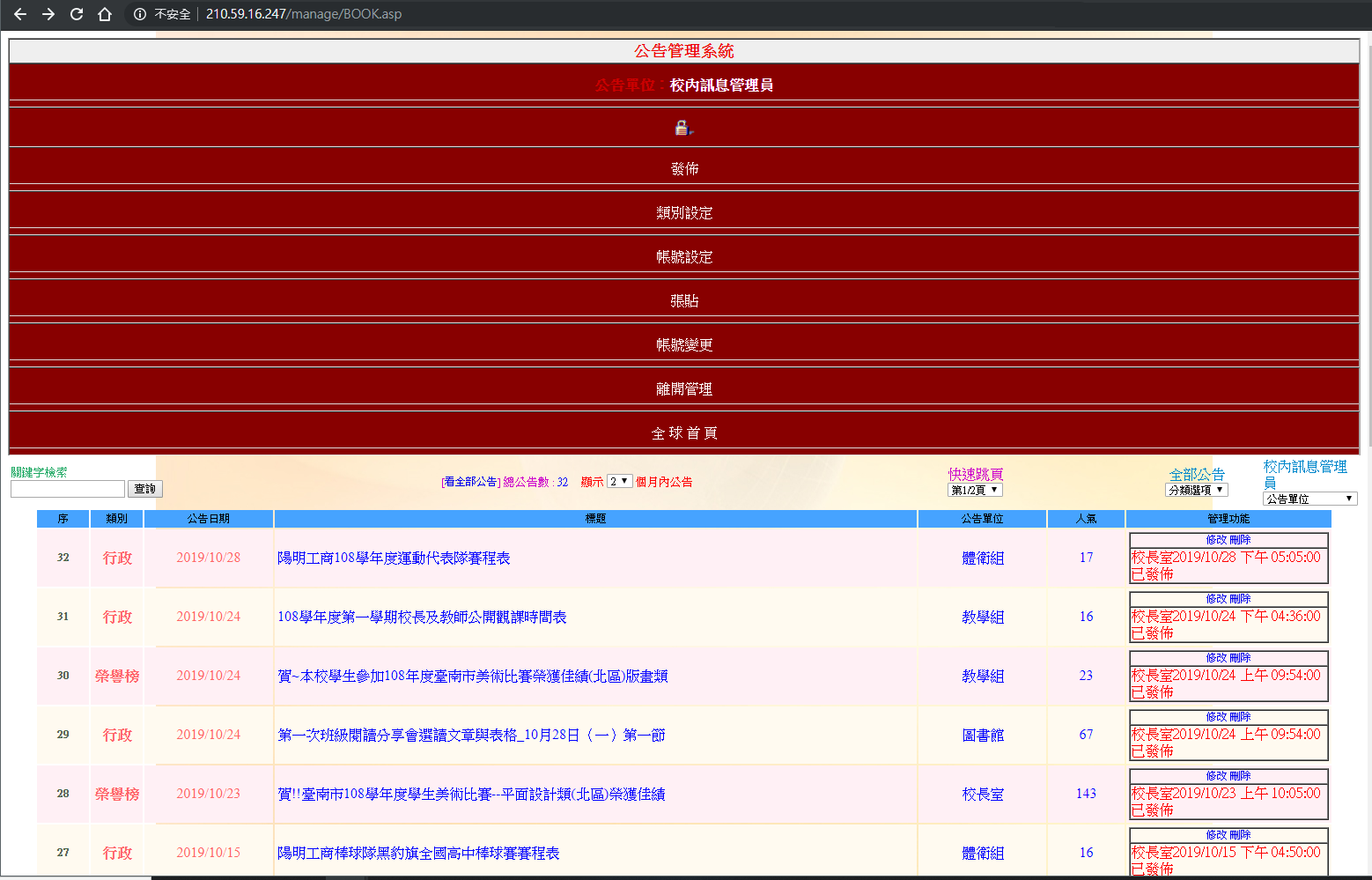
Task: Click the address bar URL field
Action: pos(303,14)
